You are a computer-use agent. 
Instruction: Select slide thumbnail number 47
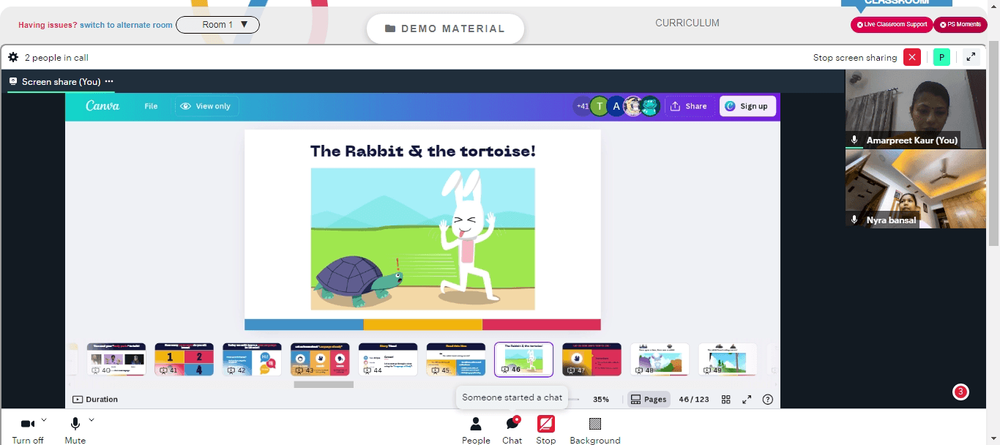(591, 360)
